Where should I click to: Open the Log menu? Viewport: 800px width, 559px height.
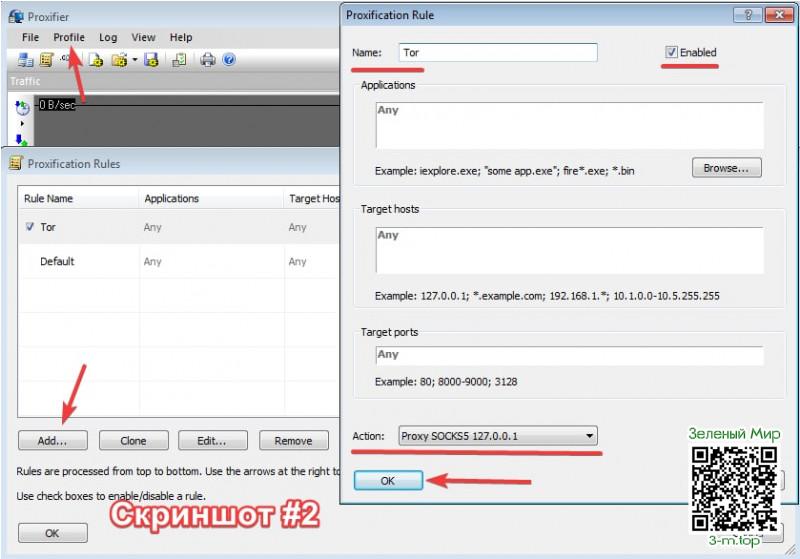108,37
